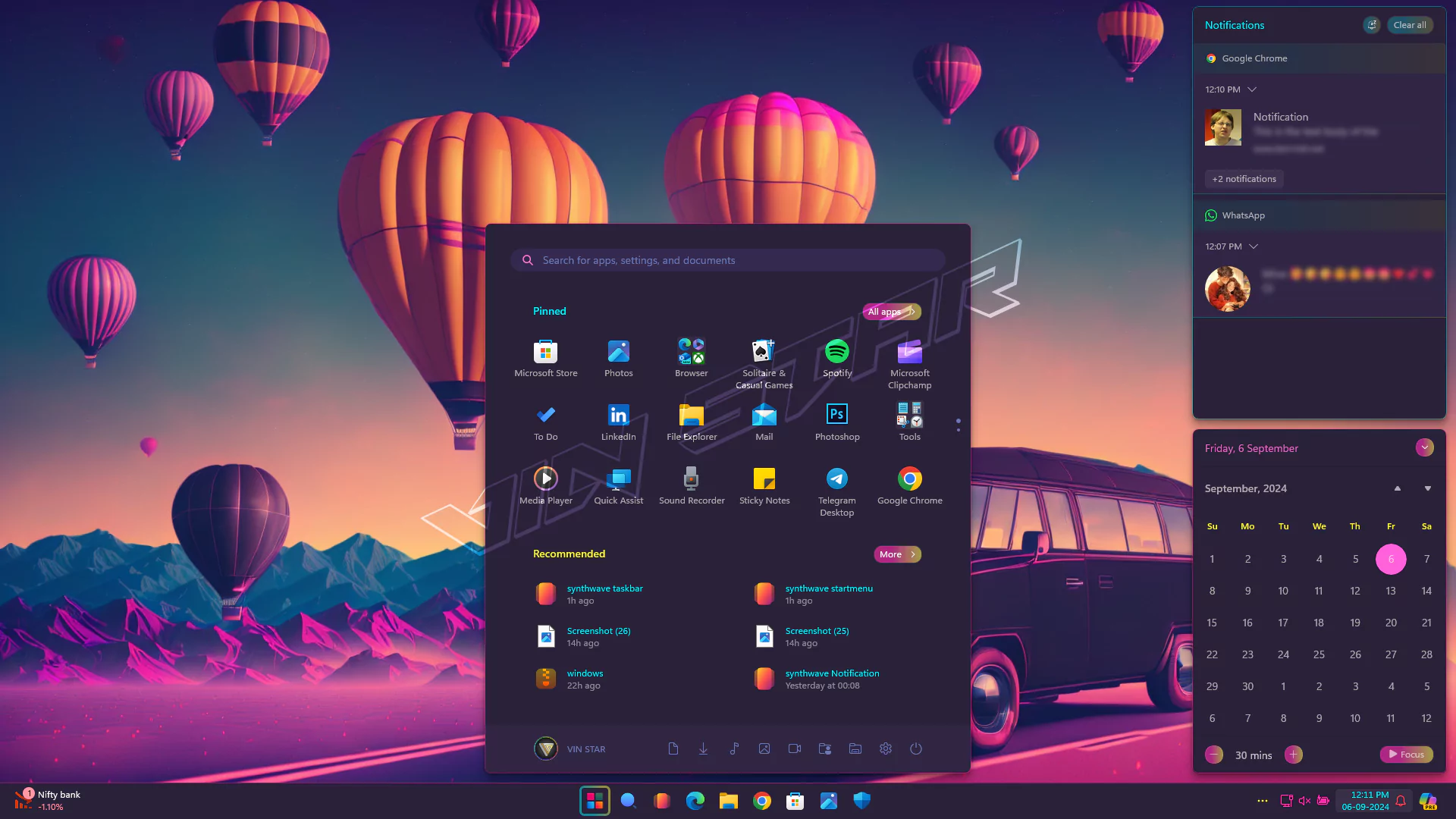Viewport: 1456px width, 819px height.
Task: Toggle notification settings beside Clear all
Action: coord(1371,25)
